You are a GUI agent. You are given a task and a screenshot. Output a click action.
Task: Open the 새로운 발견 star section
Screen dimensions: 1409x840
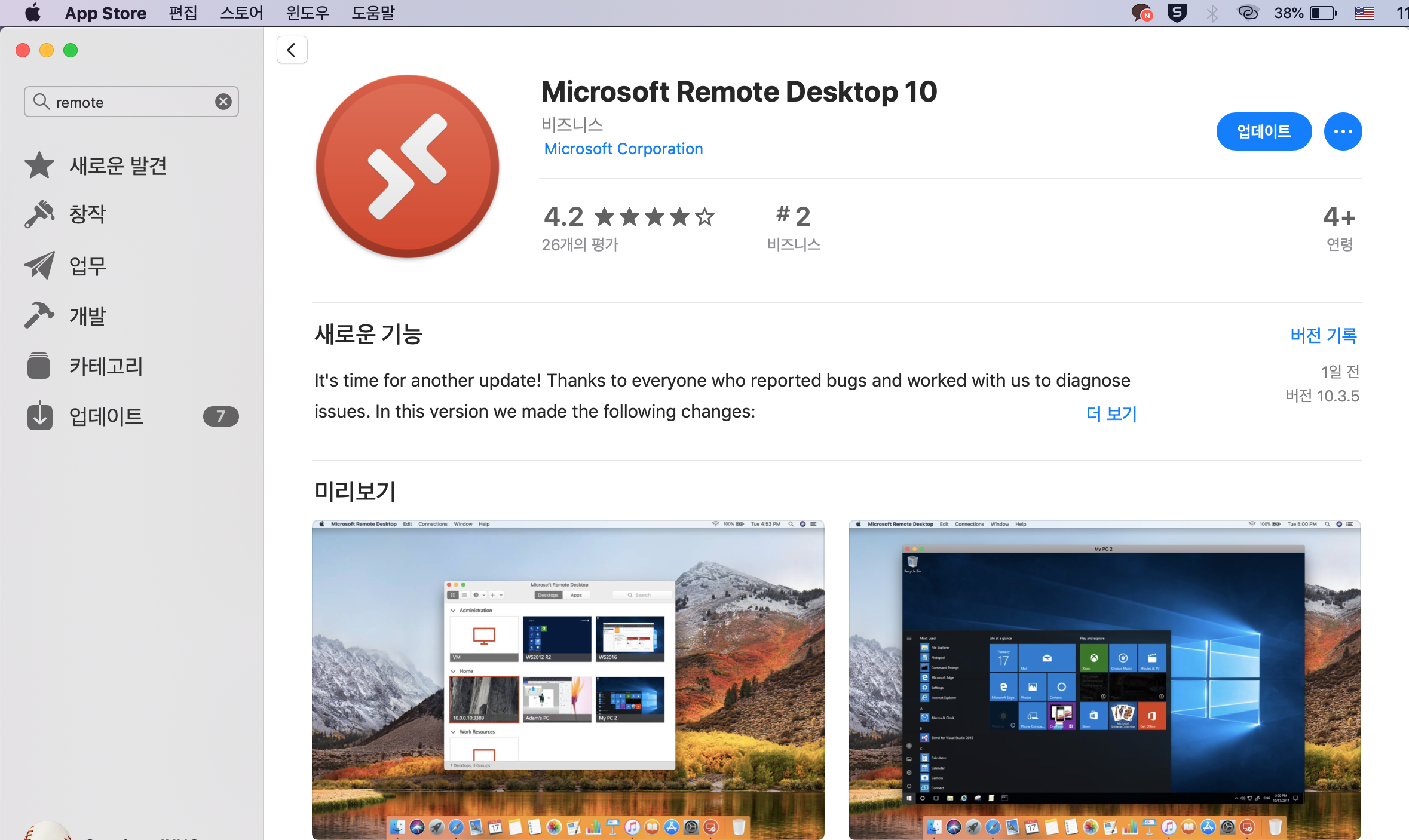click(96, 165)
